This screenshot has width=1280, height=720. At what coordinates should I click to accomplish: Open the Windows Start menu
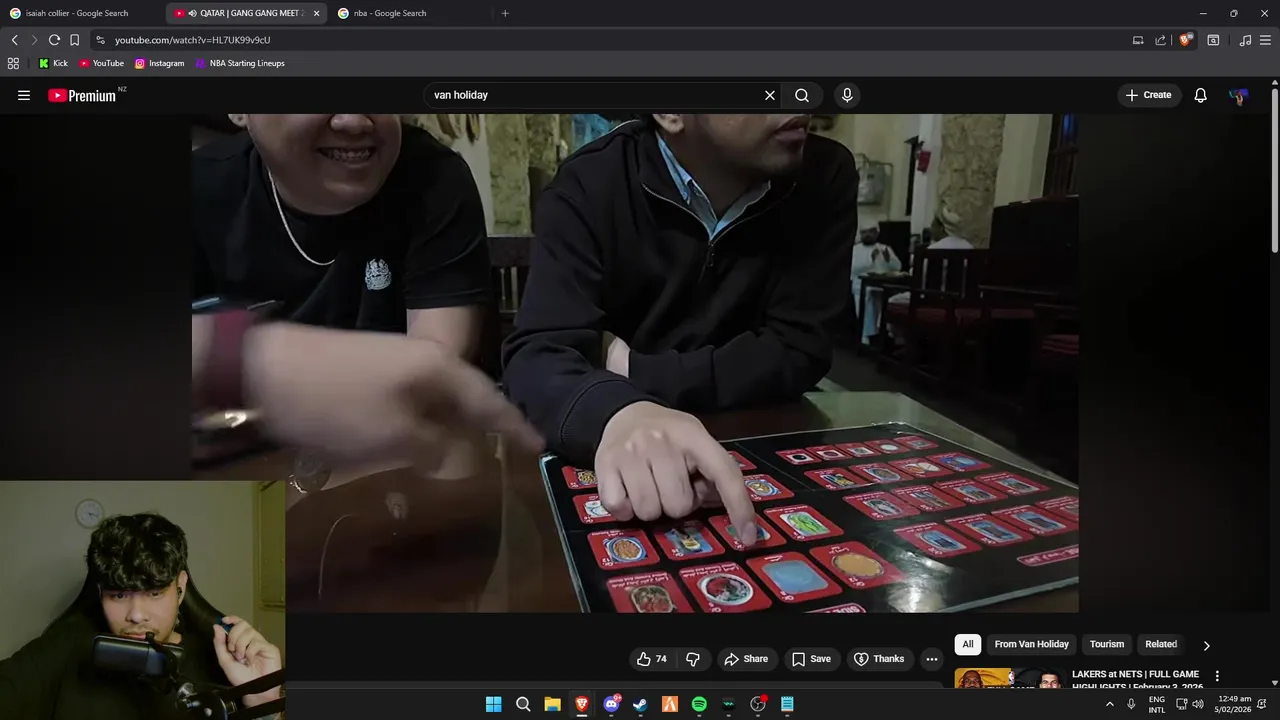(493, 704)
